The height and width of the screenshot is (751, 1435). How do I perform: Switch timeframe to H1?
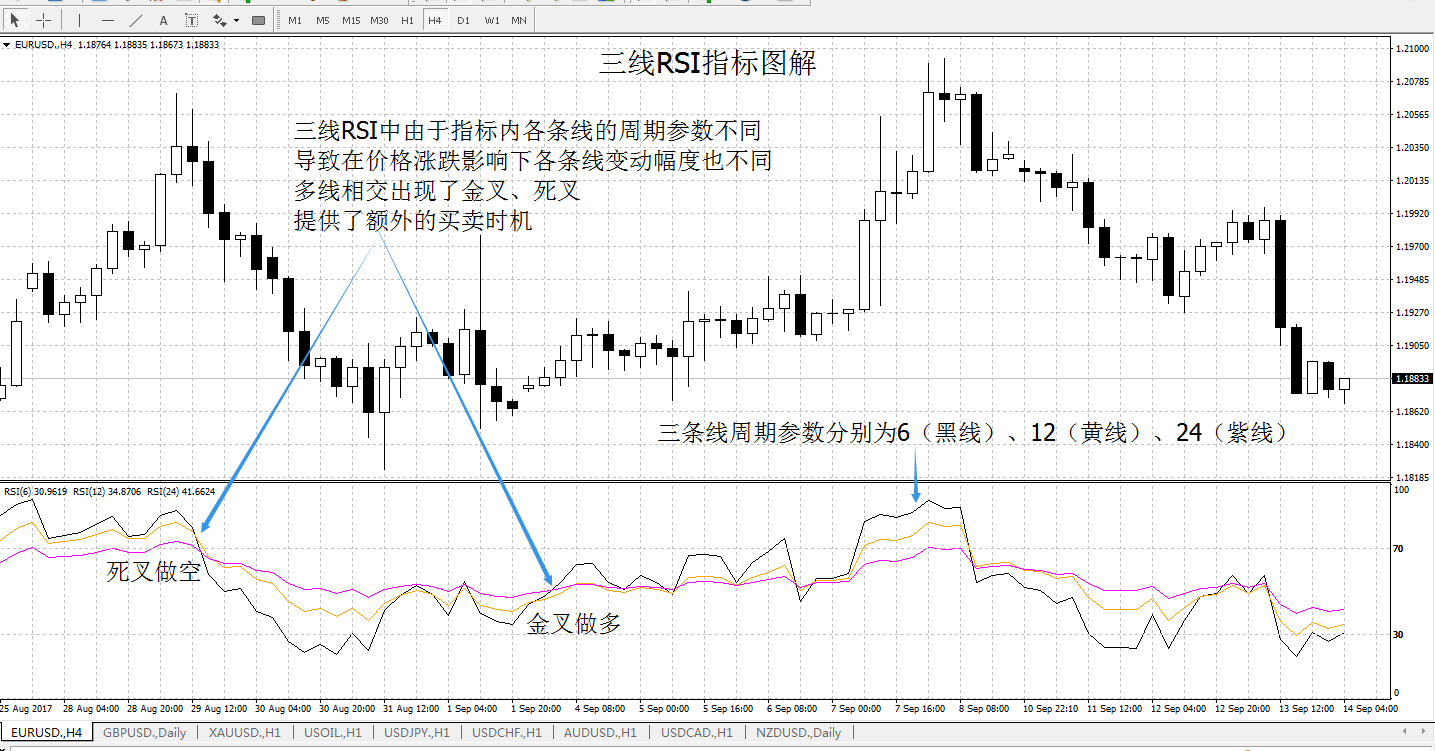coord(407,20)
